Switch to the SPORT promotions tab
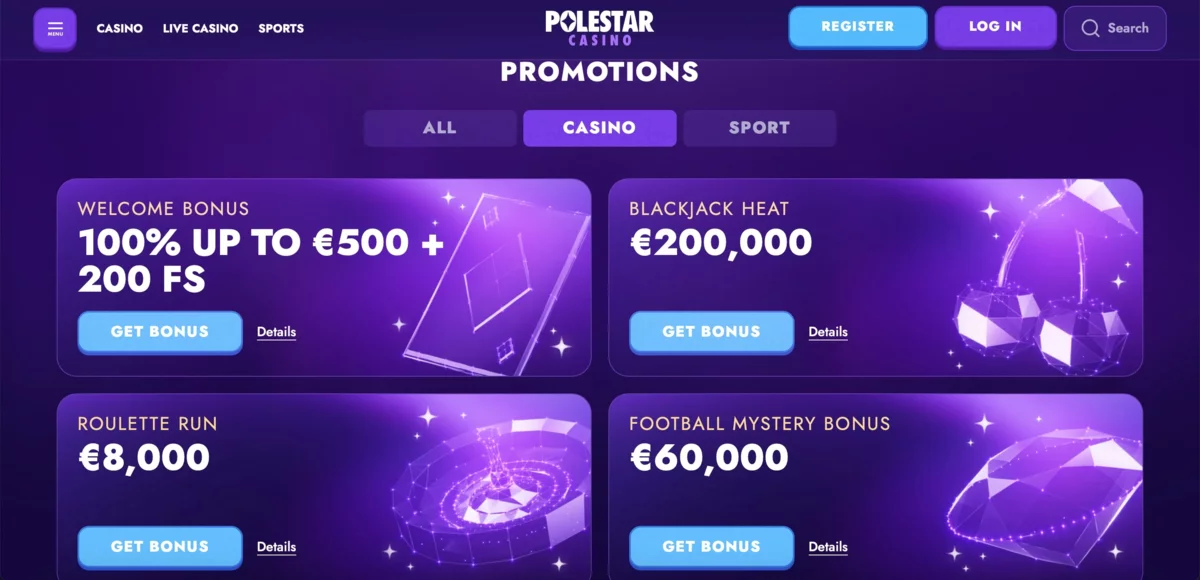Image resolution: width=1200 pixels, height=580 pixels. (759, 128)
